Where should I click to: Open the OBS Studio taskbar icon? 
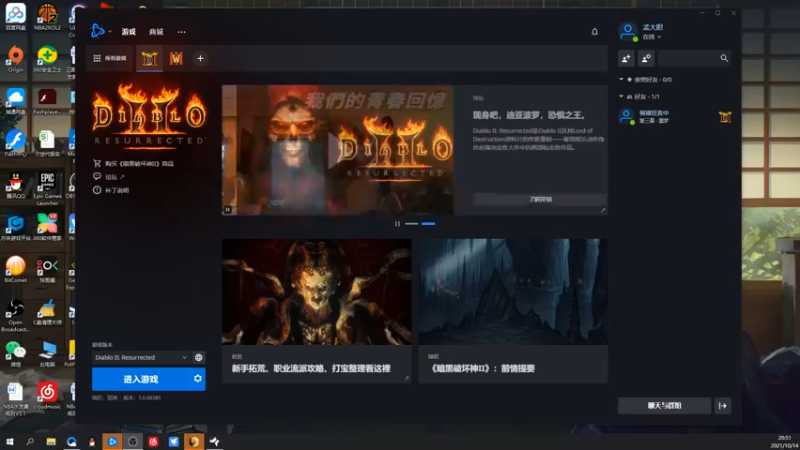pos(133,442)
